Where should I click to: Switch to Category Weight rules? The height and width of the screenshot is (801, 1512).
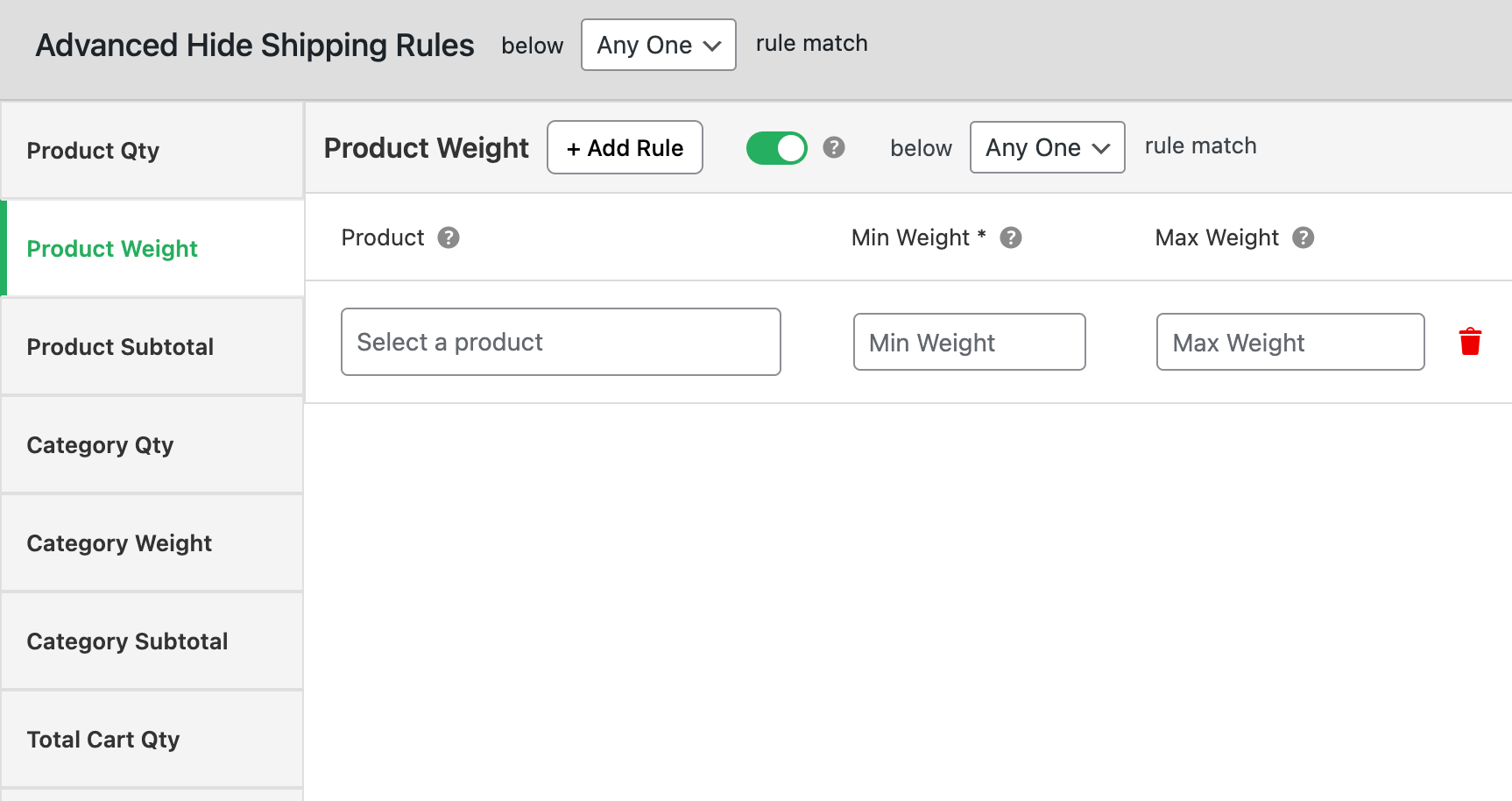coord(119,542)
